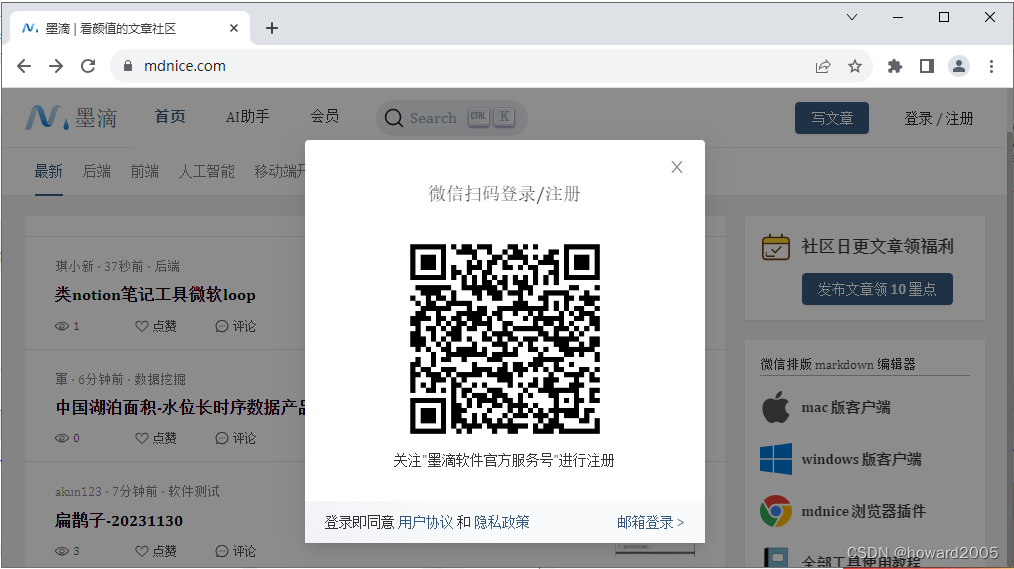The width and height of the screenshot is (1014, 569).
Task: Open the 用户协议 link
Action: (x=425, y=522)
